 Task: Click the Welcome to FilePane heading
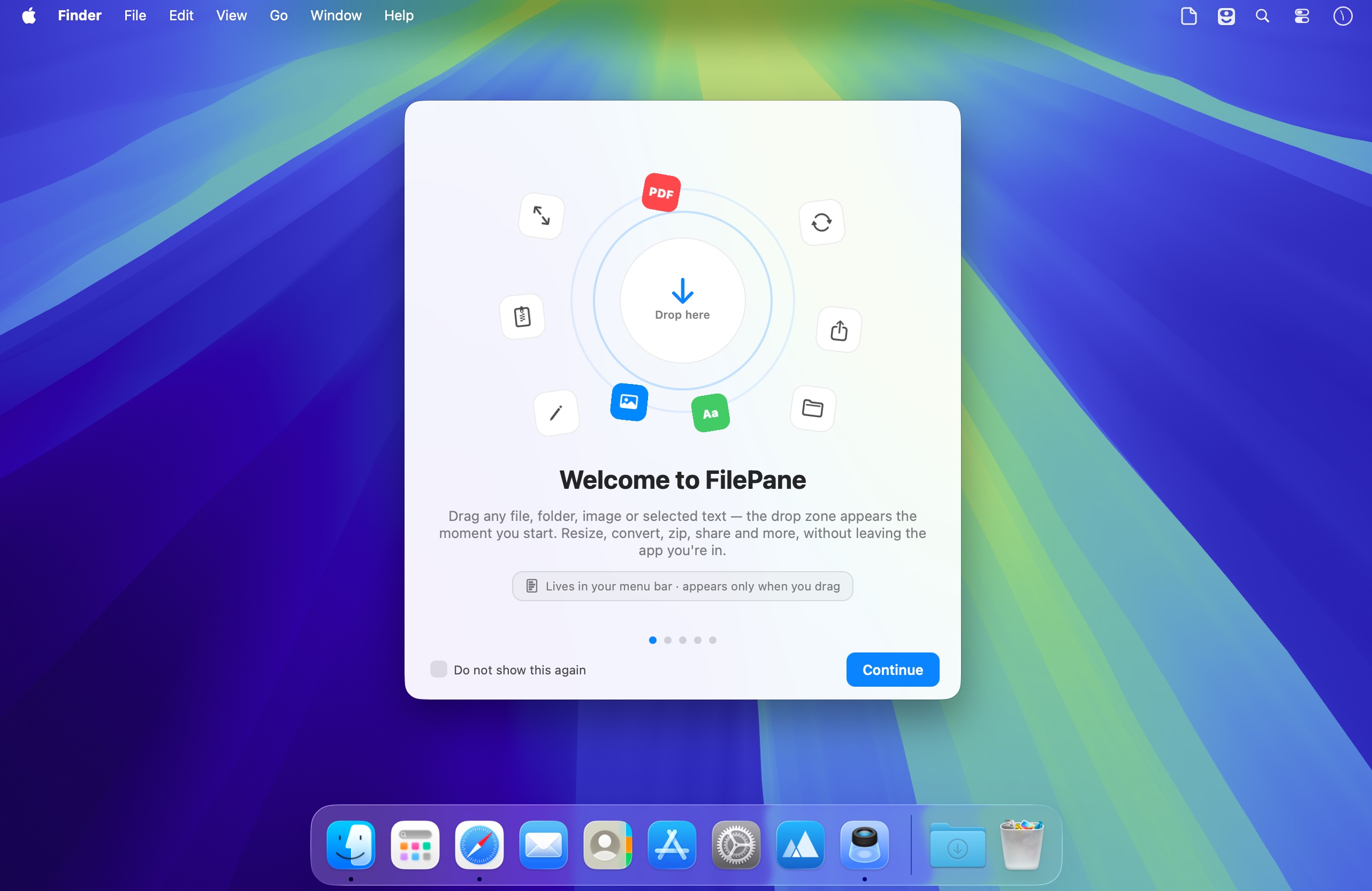[x=683, y=480]
